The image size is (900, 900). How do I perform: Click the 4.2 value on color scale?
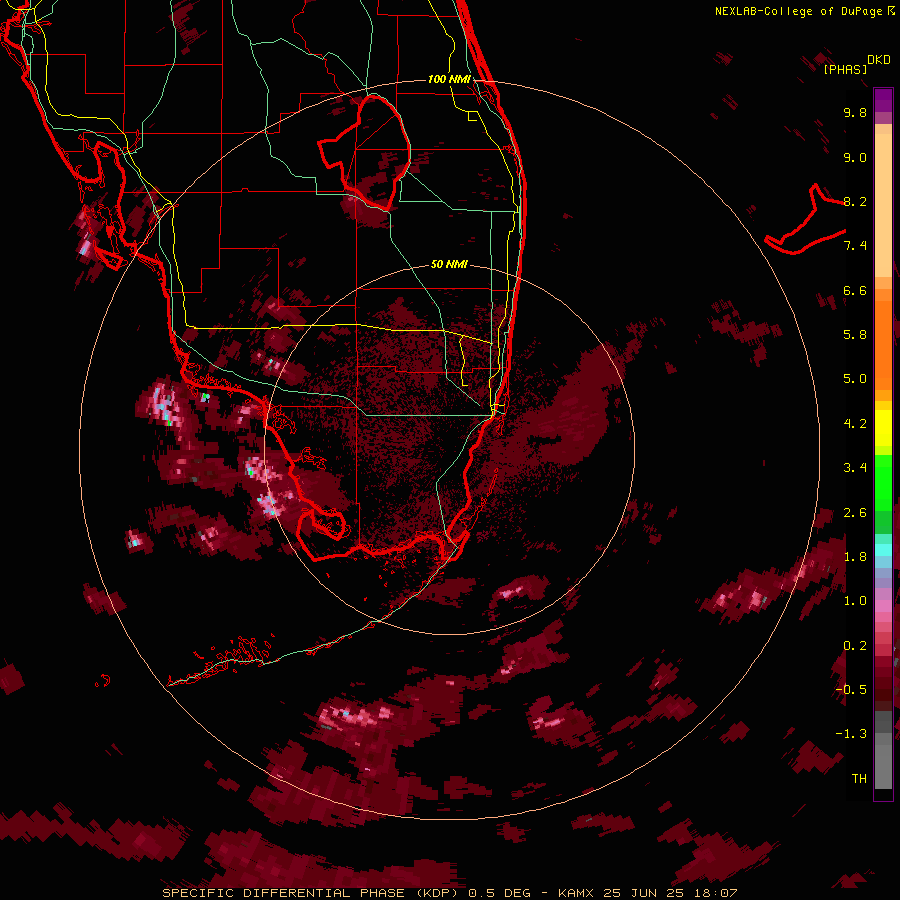(x=855, y=424)
